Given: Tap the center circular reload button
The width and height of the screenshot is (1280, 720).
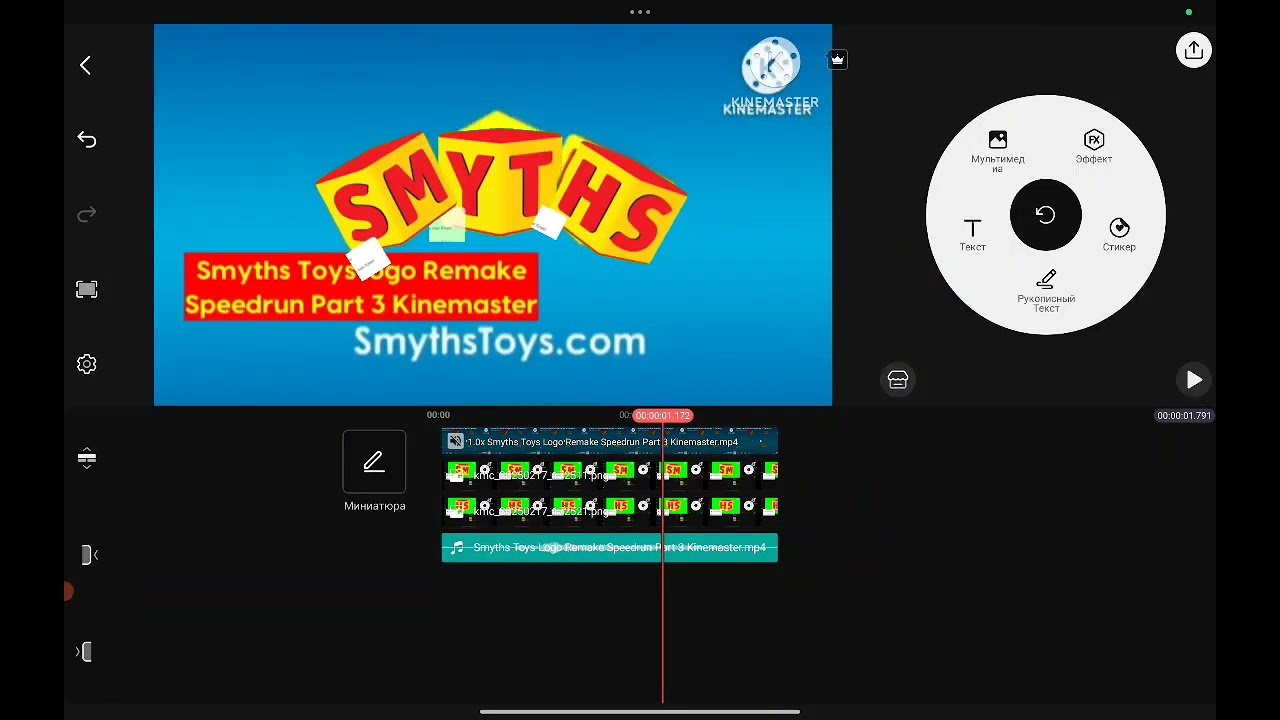Looking at the screenshot, I should coord(1046,215).
